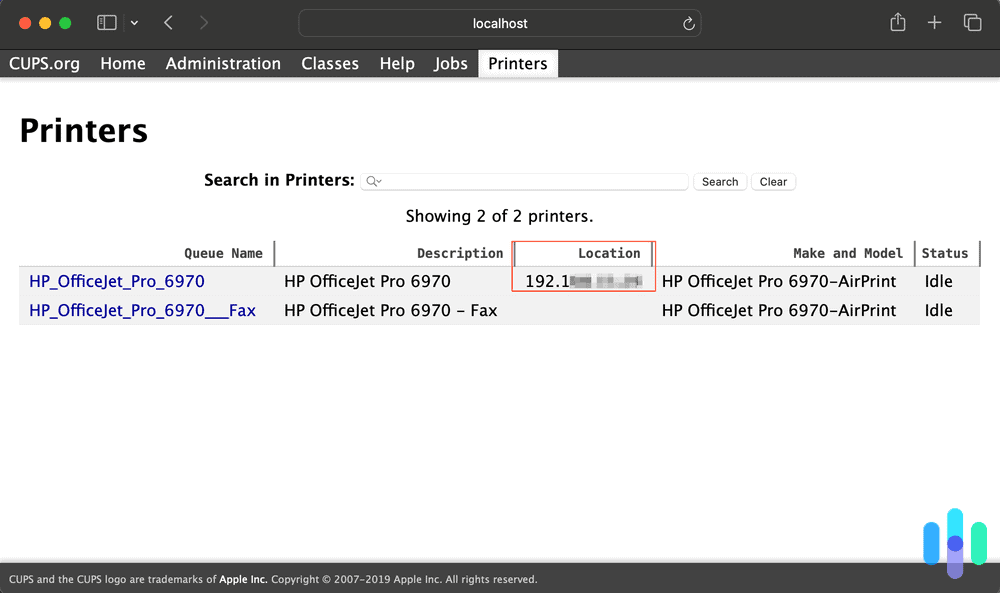Viewport: 1000px width, 593px height.
Task: Toggle the Safari sidebar icon
Action: tap(106, 22)
